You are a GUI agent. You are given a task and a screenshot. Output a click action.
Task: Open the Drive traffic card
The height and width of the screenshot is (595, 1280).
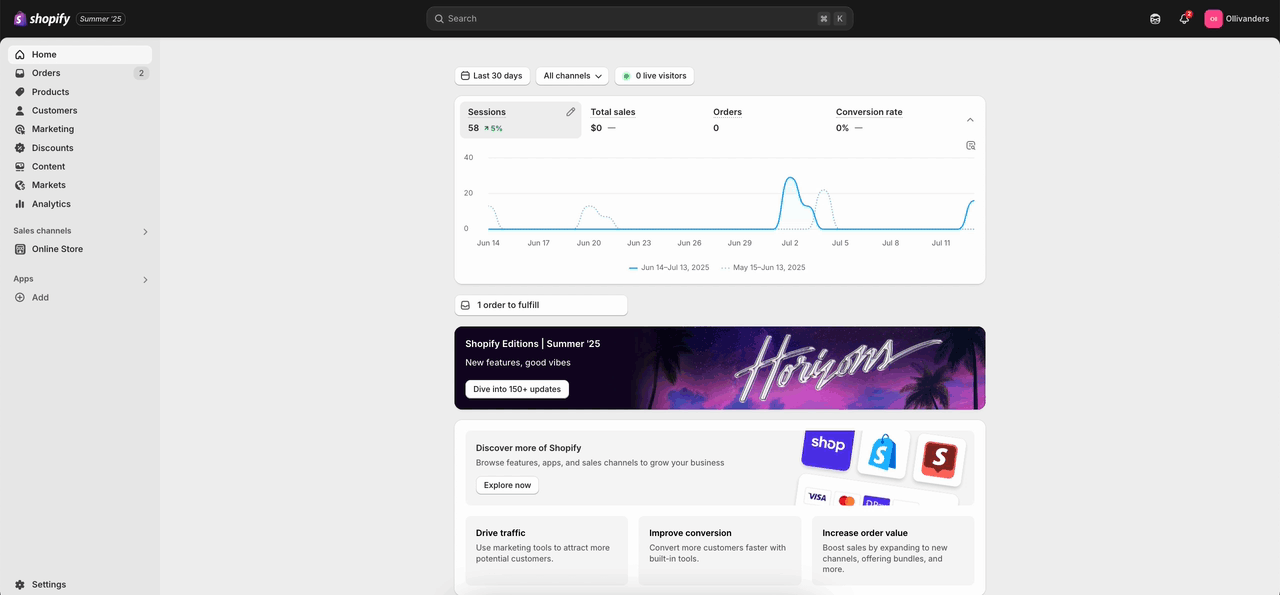point(546,551)
